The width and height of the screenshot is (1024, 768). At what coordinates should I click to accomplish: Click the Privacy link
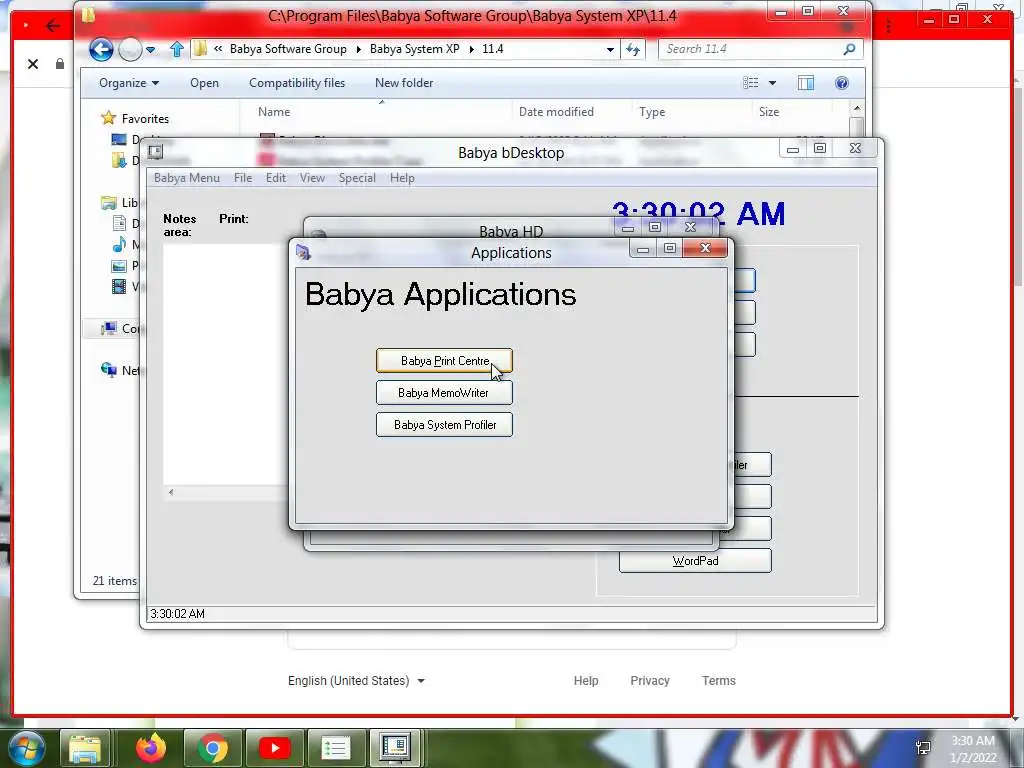point(650,680)
